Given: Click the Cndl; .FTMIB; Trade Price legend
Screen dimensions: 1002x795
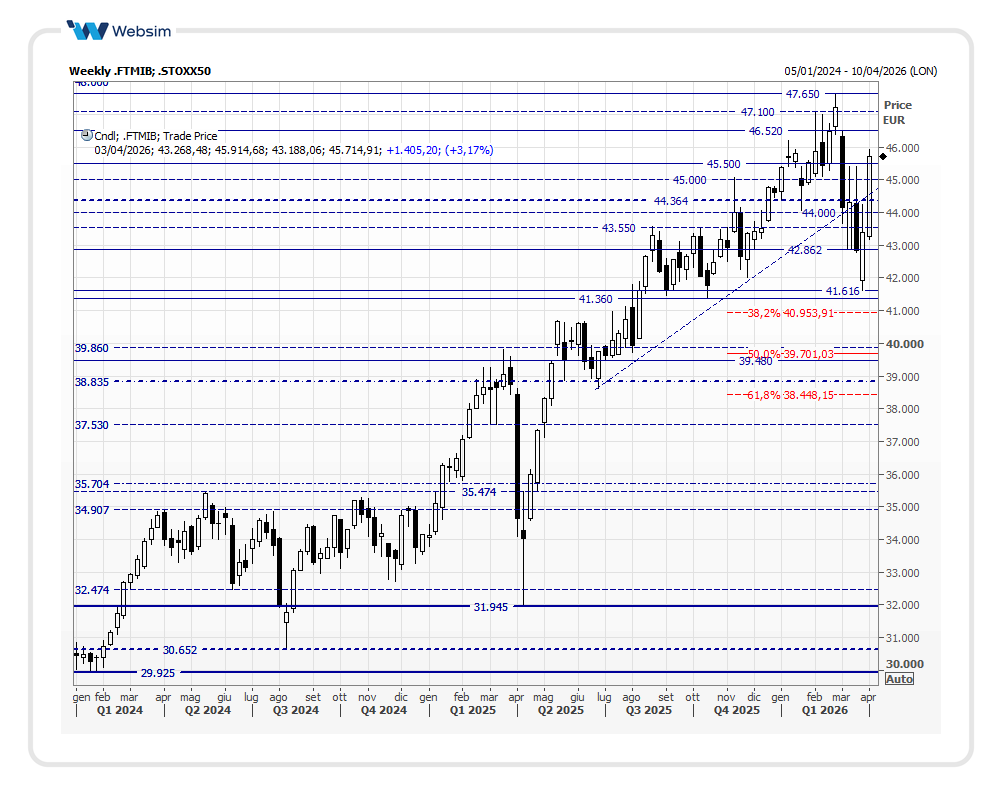Looking at the screenshot, I should [155, 136].
